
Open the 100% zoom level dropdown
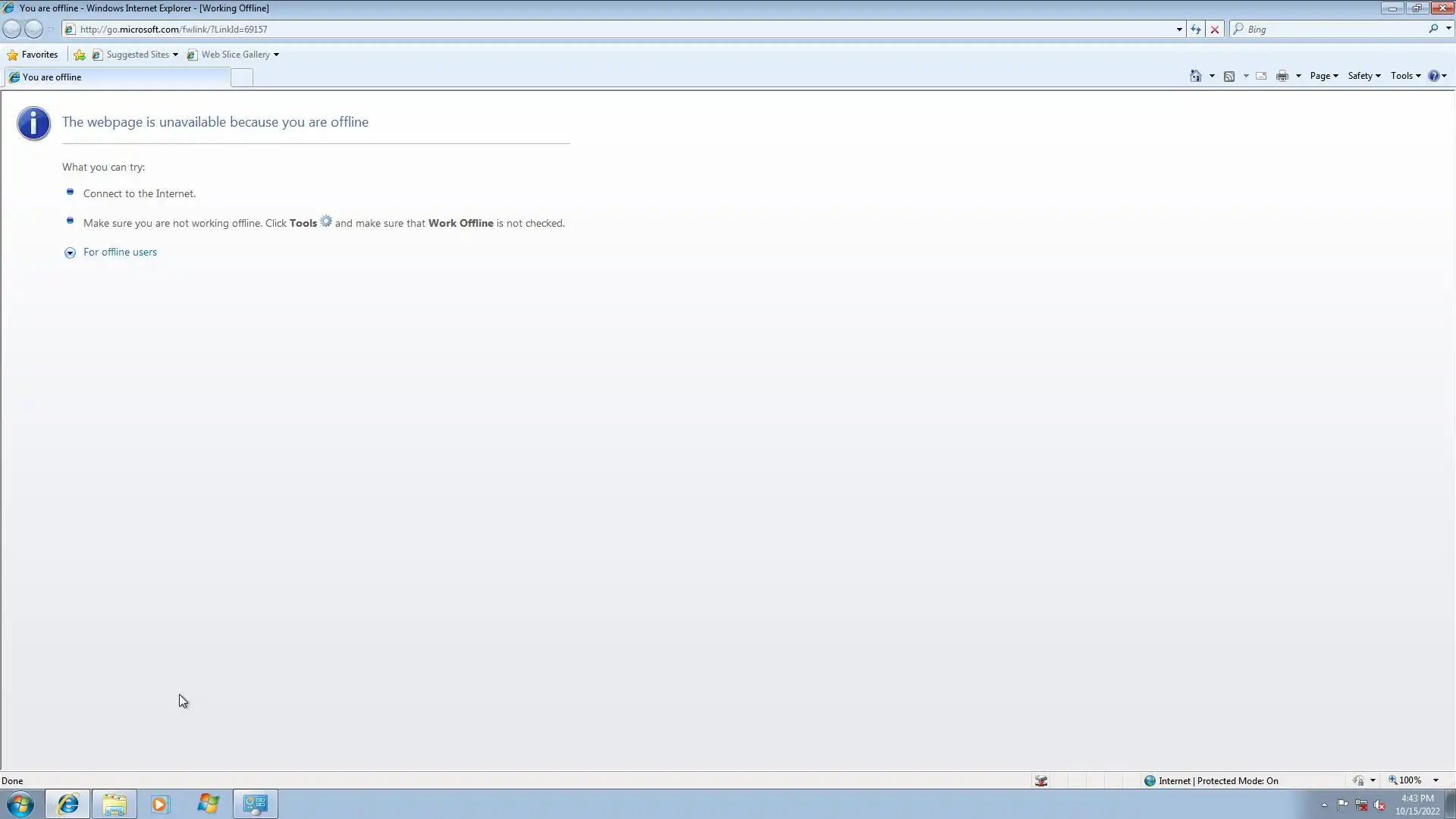click(1436, 780)
